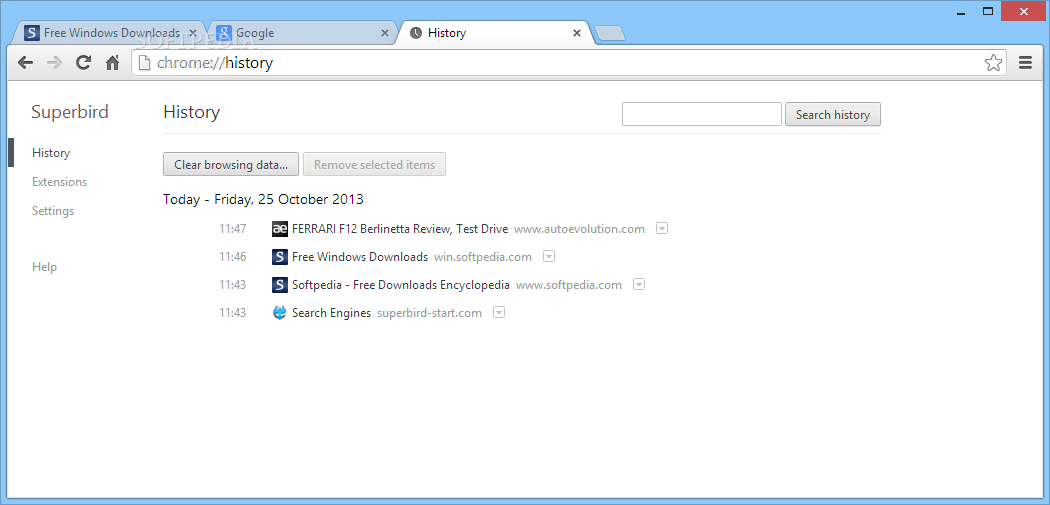Screen dimensions: 1050x505
Task: Reload the page with the refresh icon
Action: pyautogui.click(x=83, y=63)
